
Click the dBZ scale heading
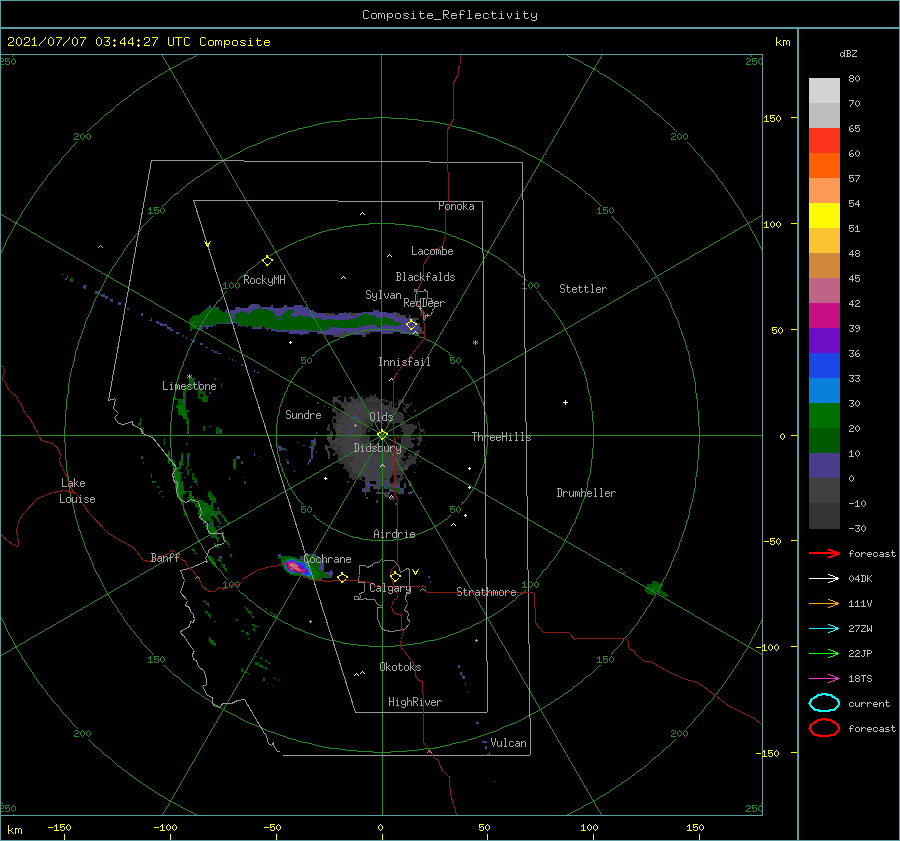click(x=848, y=54)
